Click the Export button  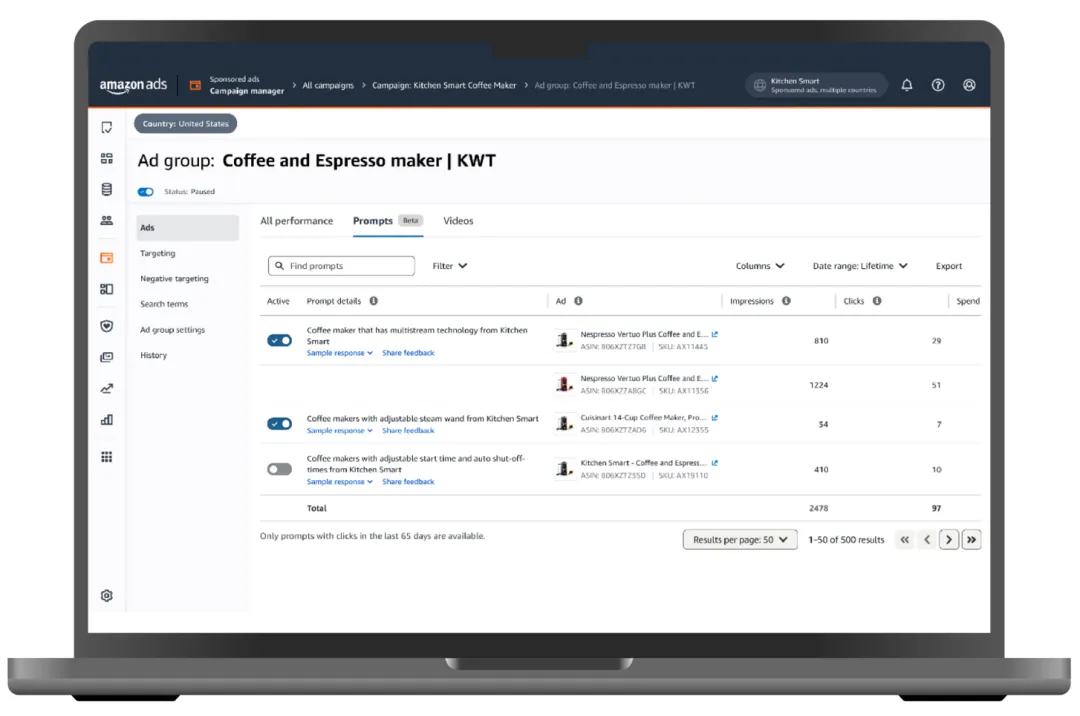pos(948,266)
